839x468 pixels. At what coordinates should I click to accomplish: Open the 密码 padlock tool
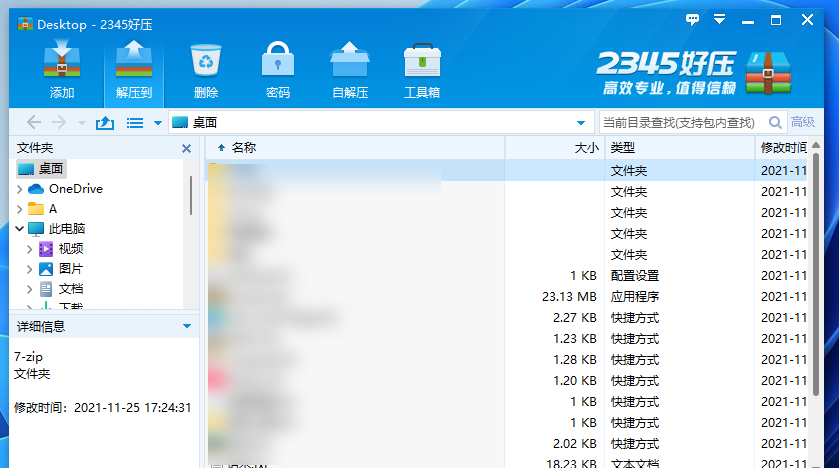(278, 71)
